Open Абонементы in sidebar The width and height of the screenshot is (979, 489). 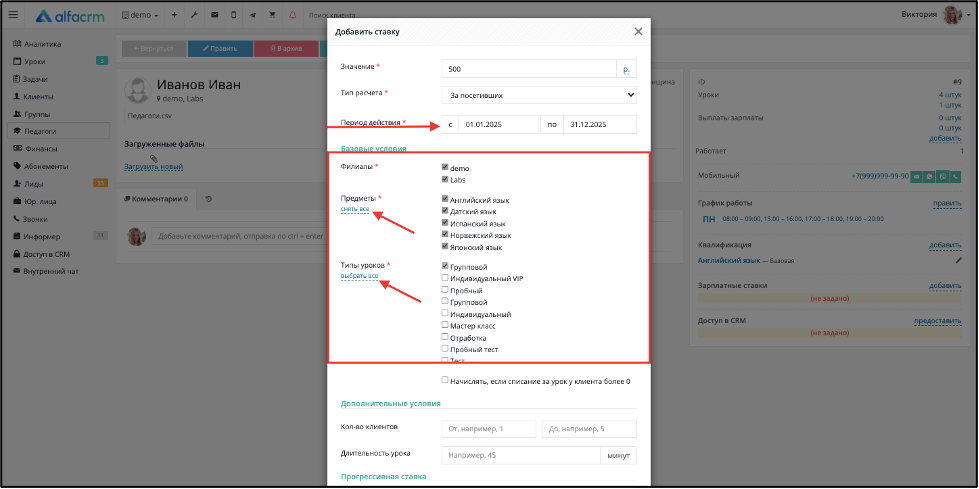point(46,166)
